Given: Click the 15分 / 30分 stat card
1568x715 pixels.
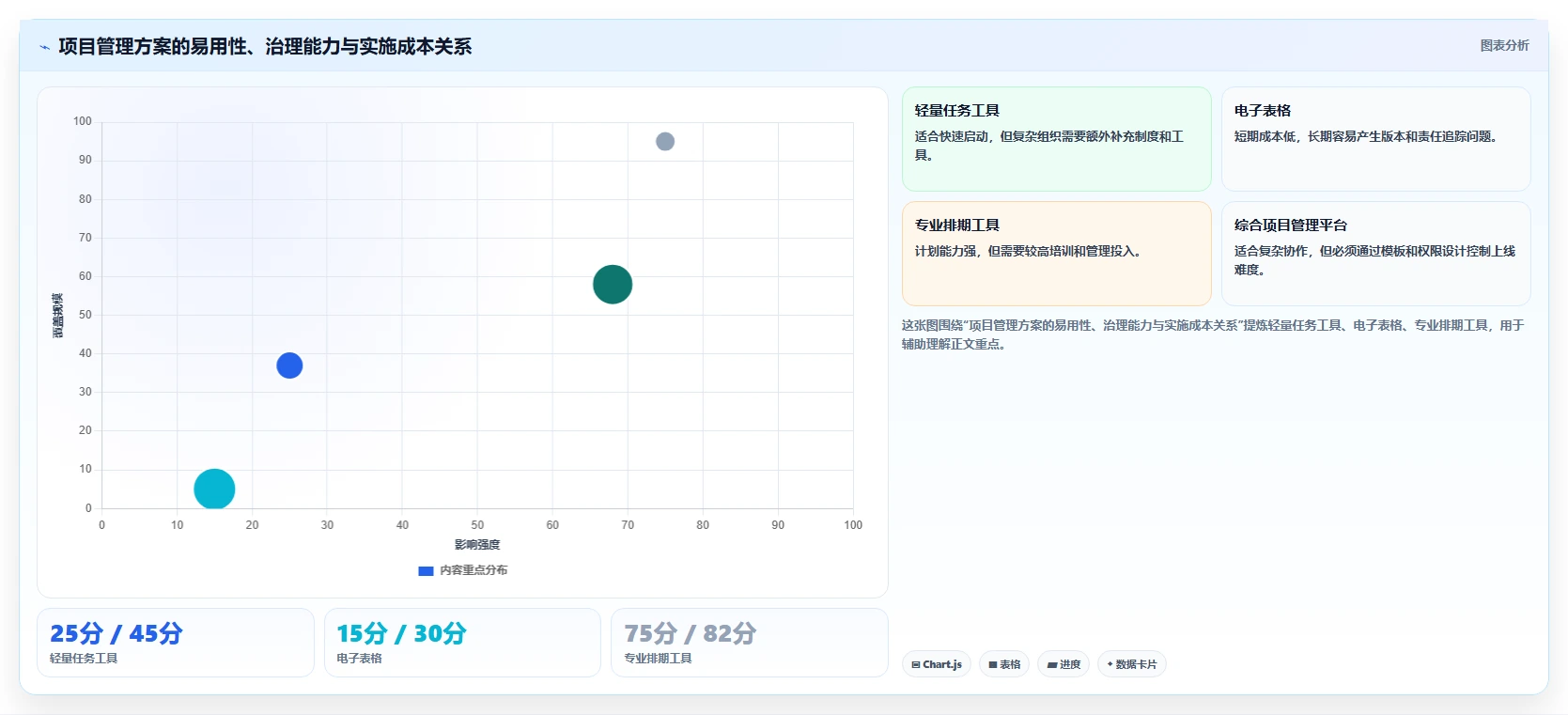Looking at the screenshot, I should 462,643.
